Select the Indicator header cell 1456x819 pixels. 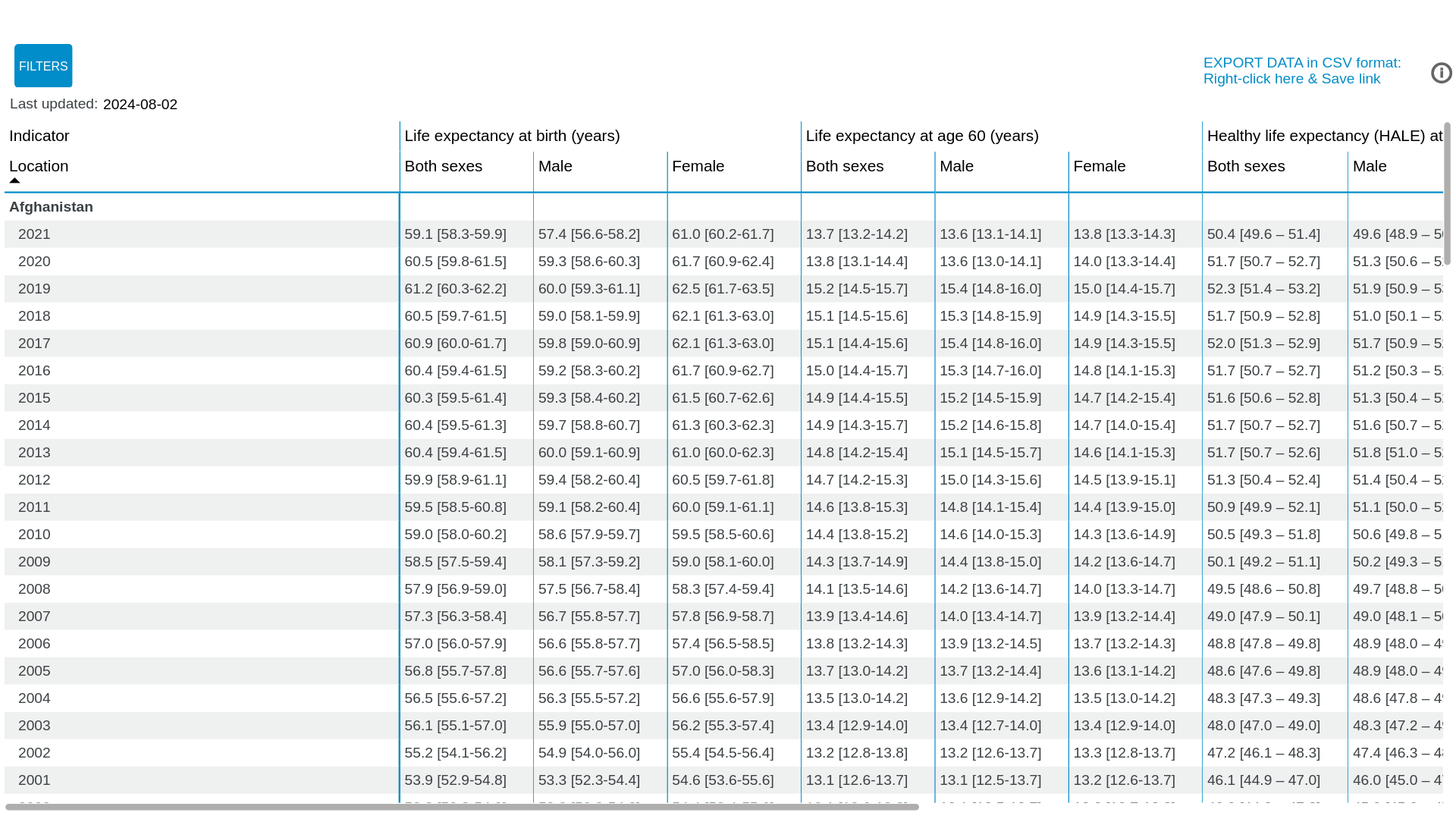tap(39, 136)
